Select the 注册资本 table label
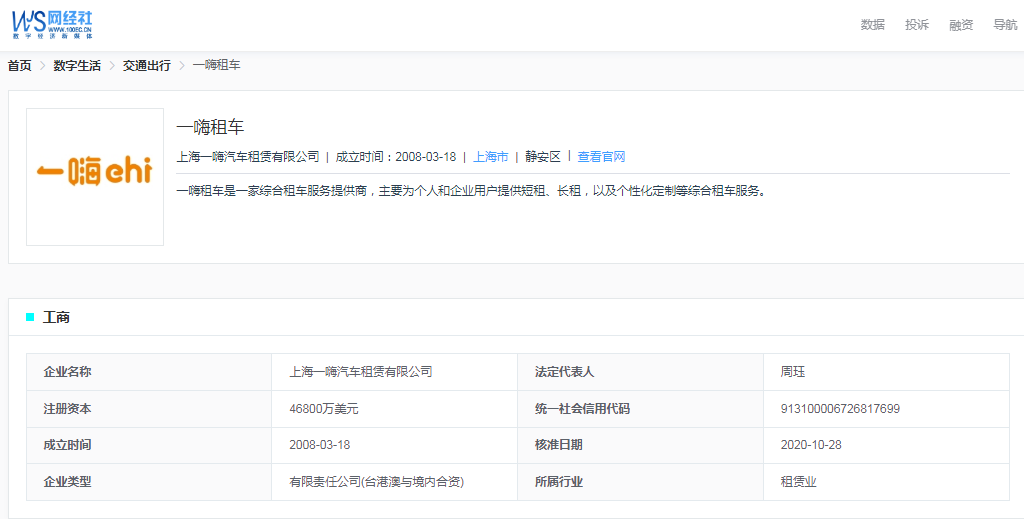 click(67, 409)
